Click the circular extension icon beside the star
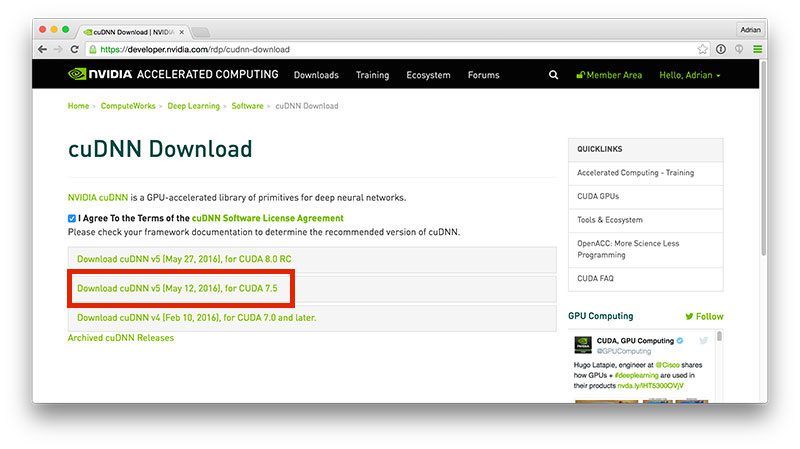The image size is (800, 449). coord(721,49)
